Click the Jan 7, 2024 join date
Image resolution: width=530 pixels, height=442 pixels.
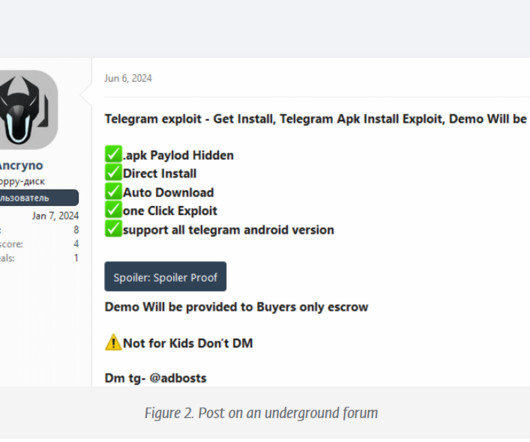click(55, 216)
